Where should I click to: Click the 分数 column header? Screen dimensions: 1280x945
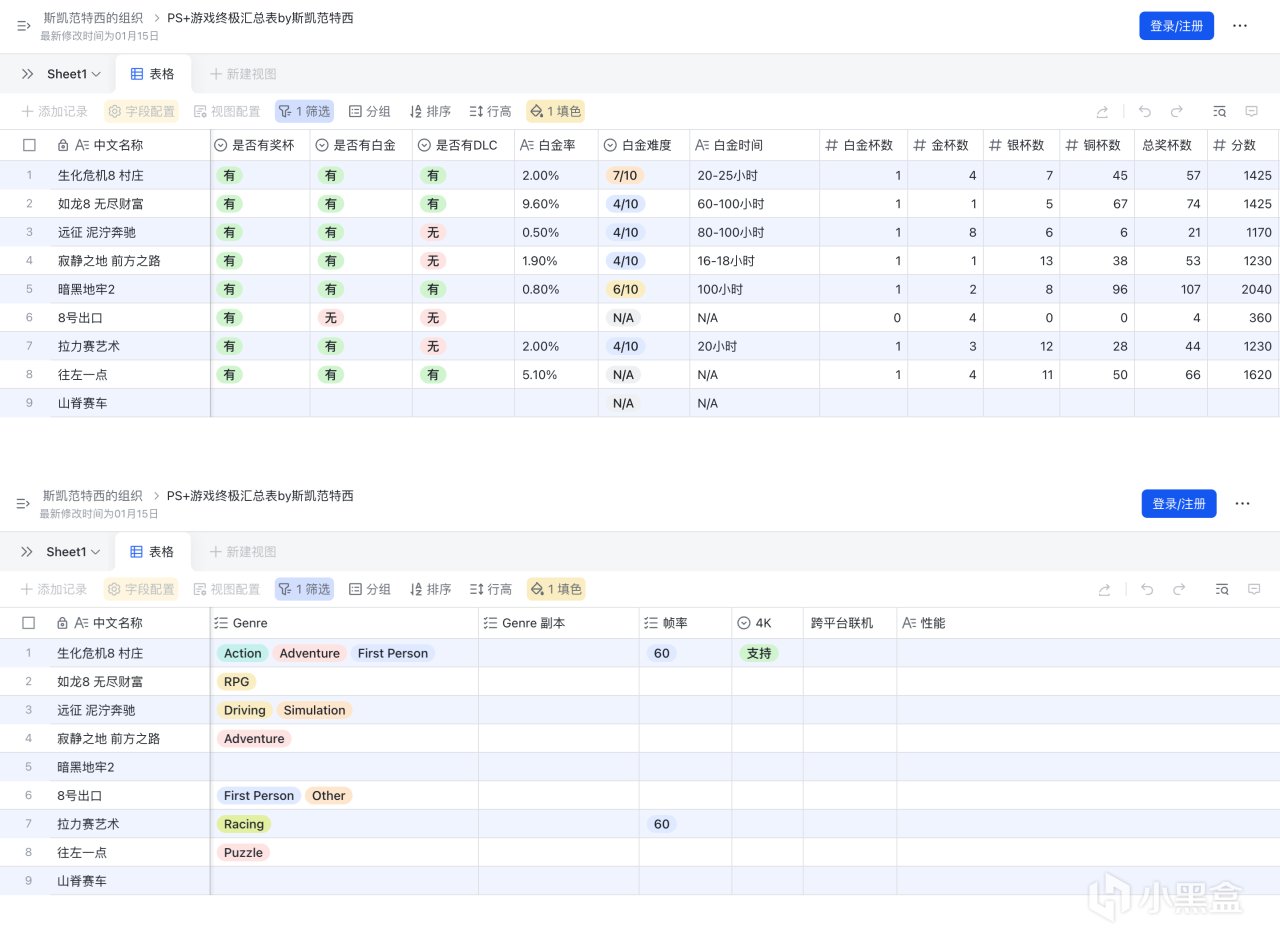point(1243,145)
